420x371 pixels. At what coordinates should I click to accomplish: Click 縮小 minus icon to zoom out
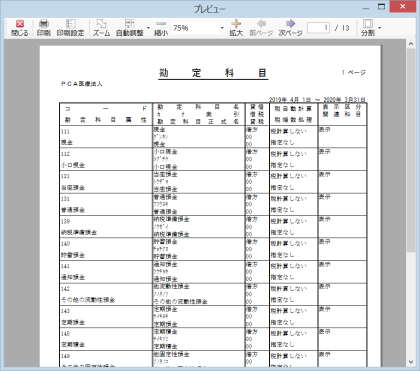(x=161, y=24)
